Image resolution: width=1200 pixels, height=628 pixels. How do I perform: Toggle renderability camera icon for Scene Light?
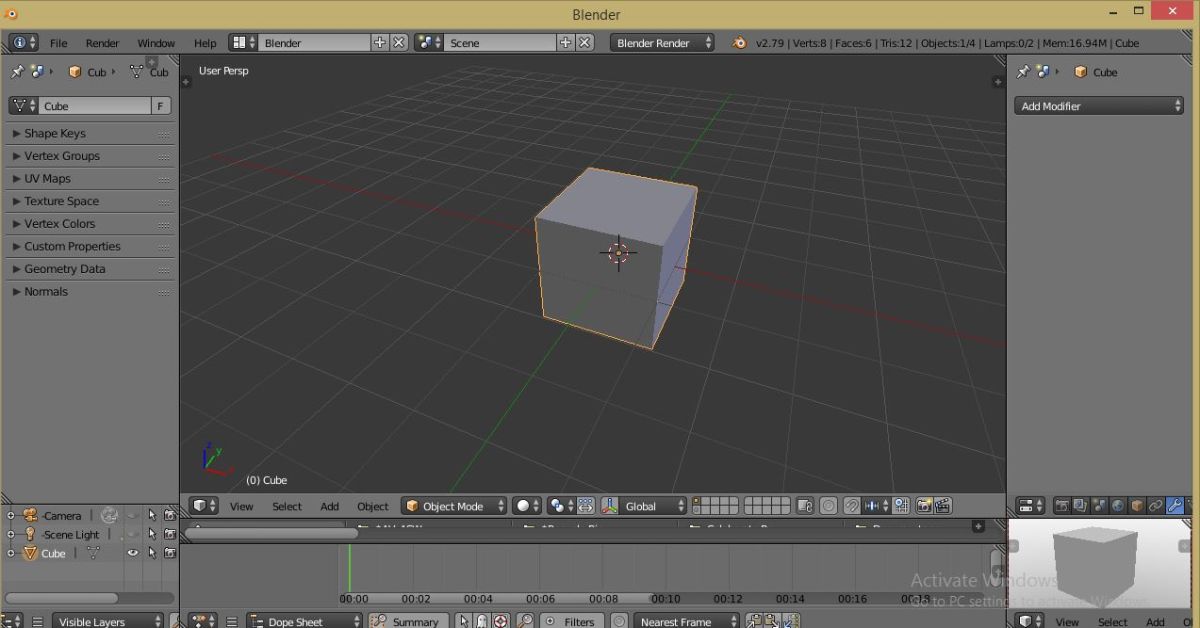pyautogui.click(x=169, y=535)
